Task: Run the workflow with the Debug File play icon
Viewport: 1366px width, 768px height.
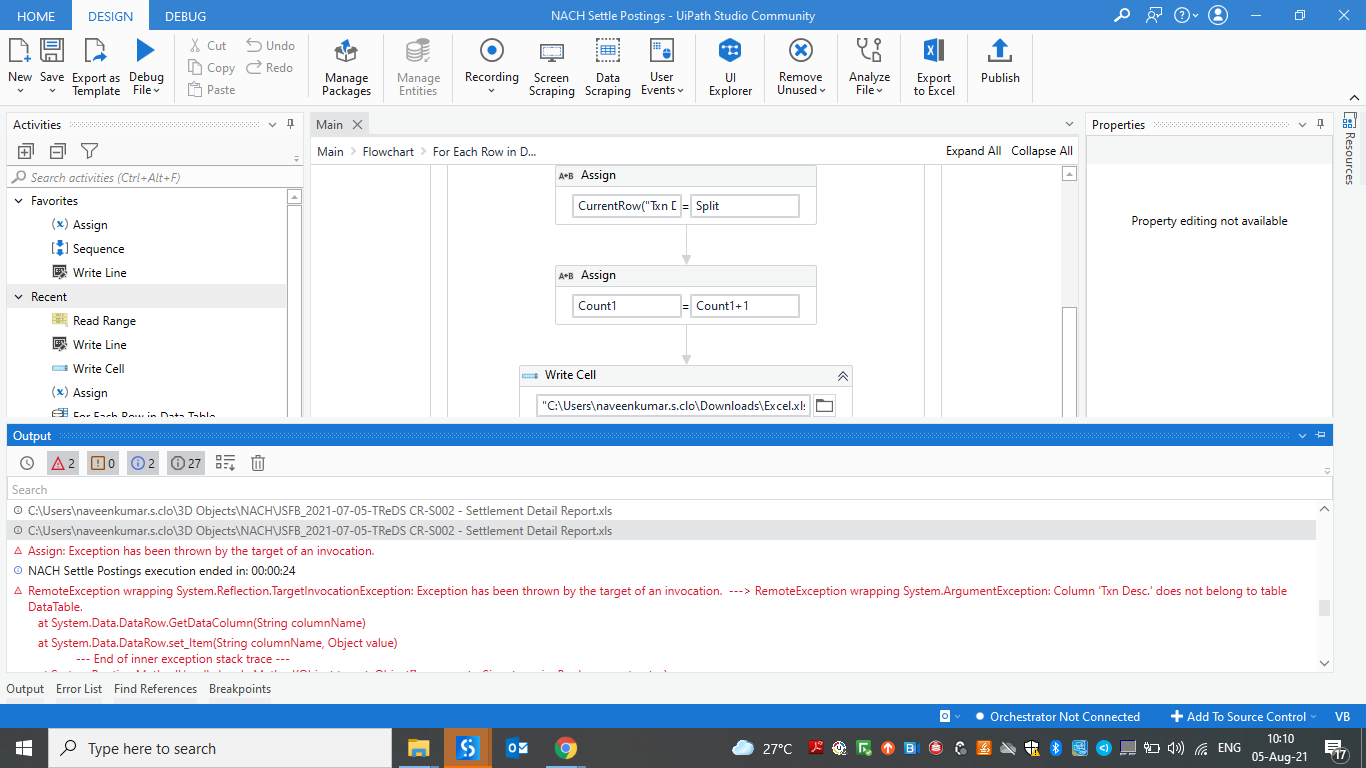Action: [146, 51]
